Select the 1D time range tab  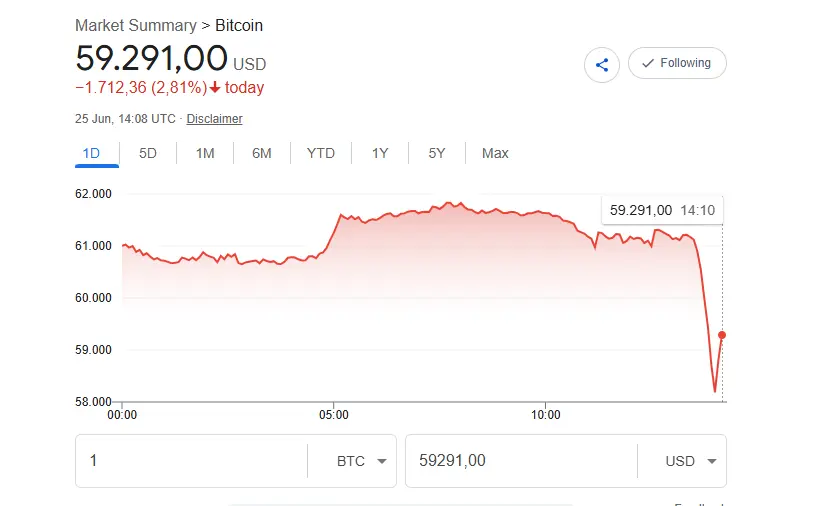(x=92, y=154)
